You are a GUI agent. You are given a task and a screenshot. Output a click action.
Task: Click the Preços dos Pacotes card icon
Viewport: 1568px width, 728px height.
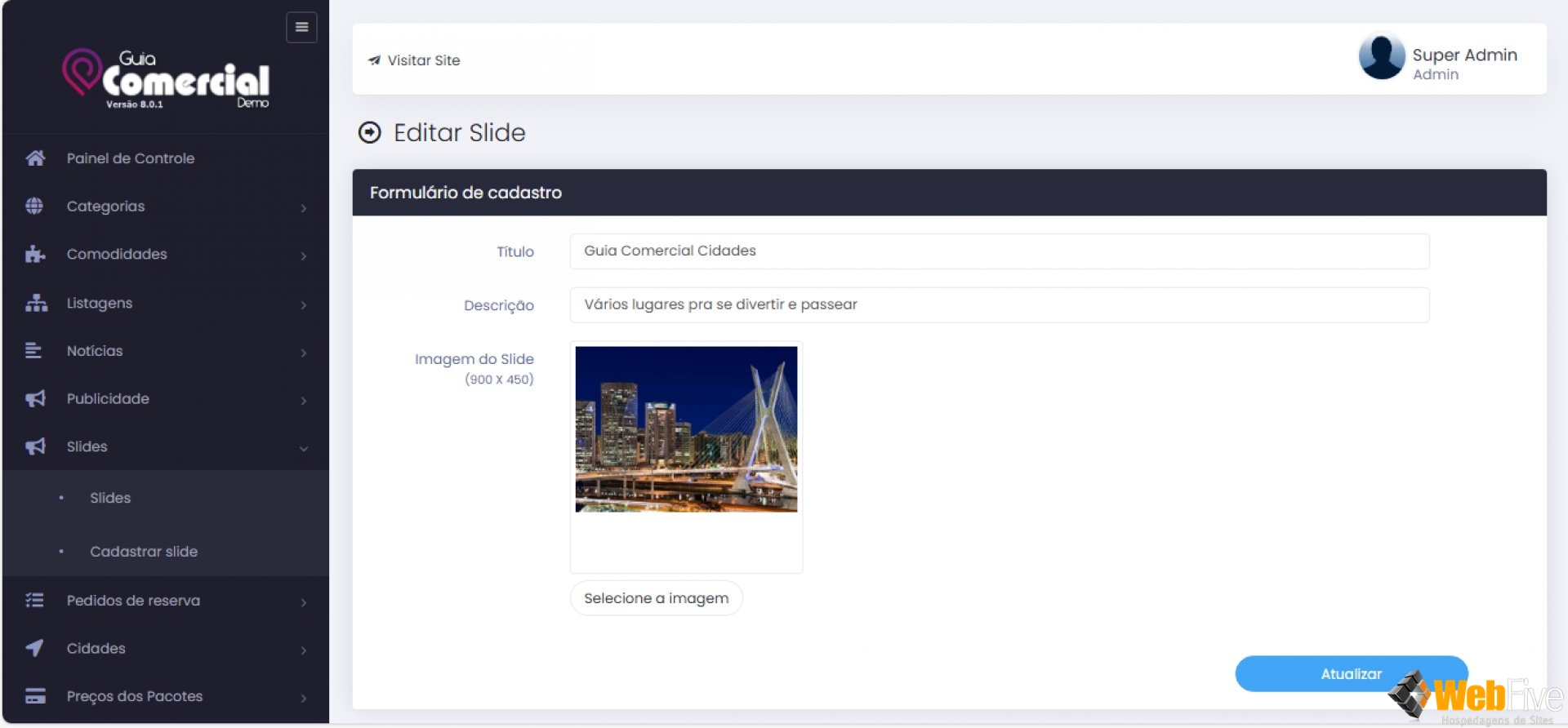(35, 696)
